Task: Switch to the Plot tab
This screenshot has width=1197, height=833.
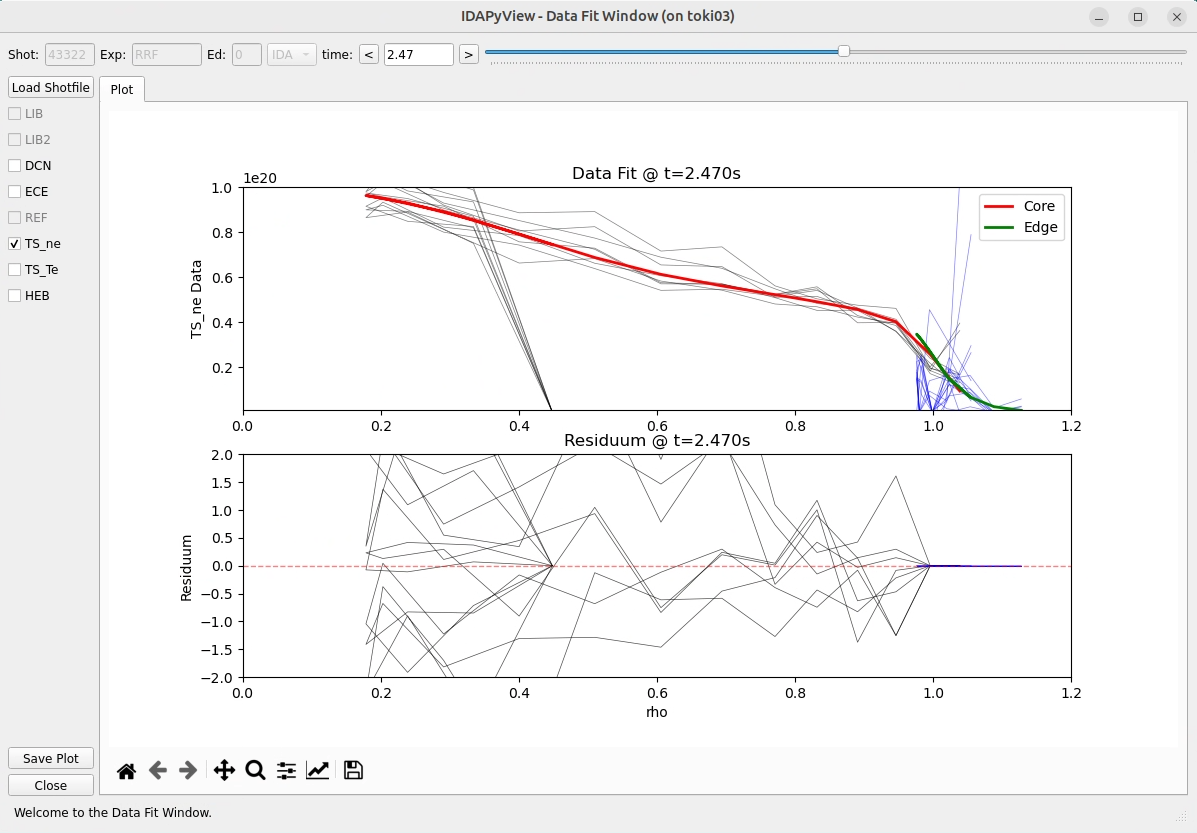Action: point(122,89)
